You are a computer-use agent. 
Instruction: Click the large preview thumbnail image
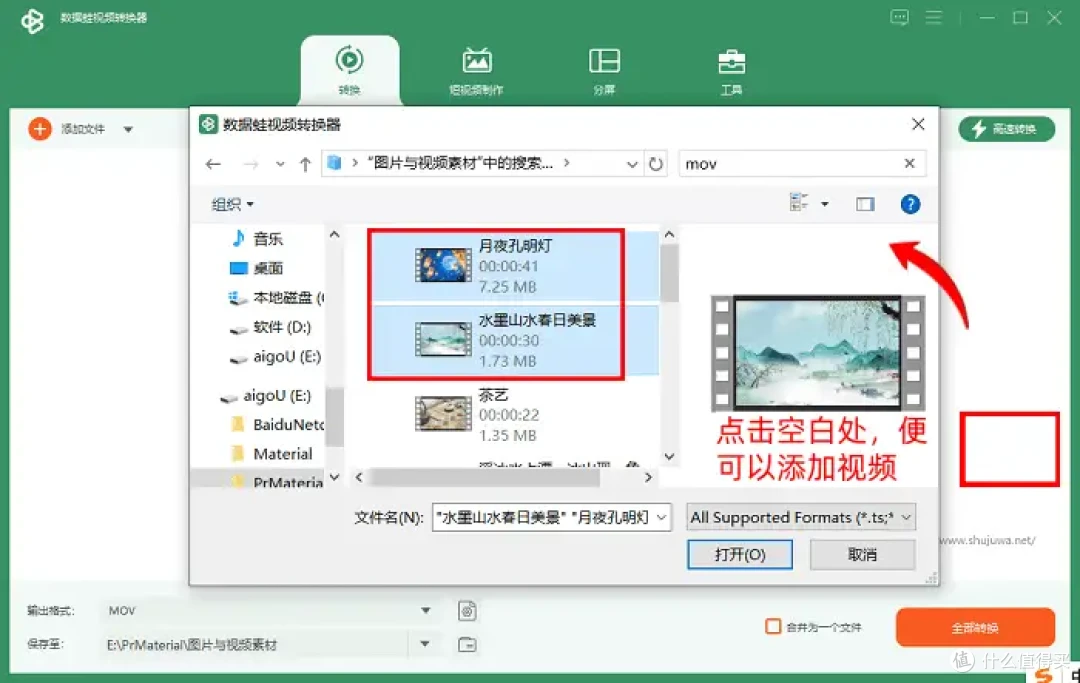tap(818, 353)
